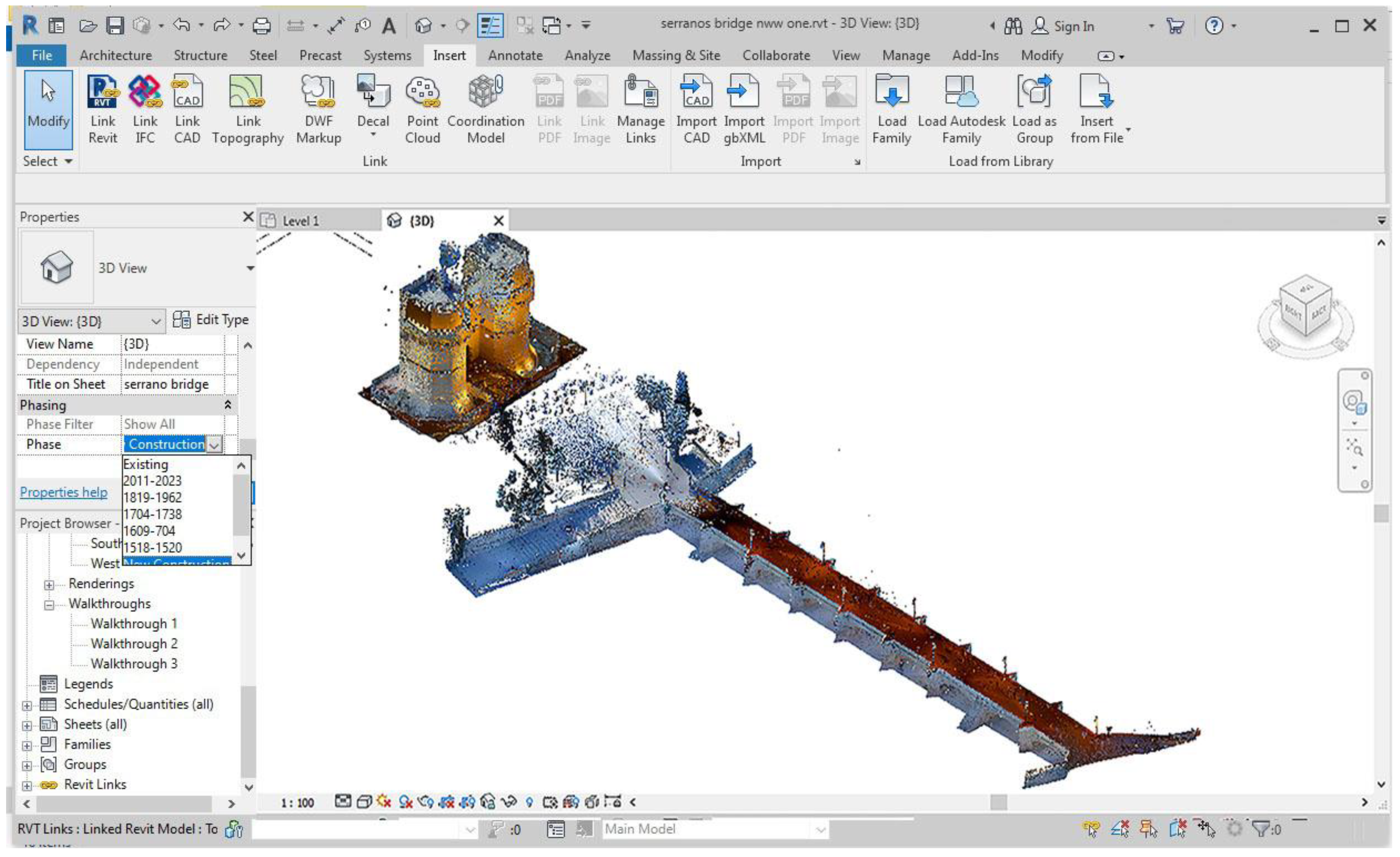Image resolution: width=1400 pixels, height=857 pixels.
Task: Open the Level 1 view tab
Action: [301, 220]
